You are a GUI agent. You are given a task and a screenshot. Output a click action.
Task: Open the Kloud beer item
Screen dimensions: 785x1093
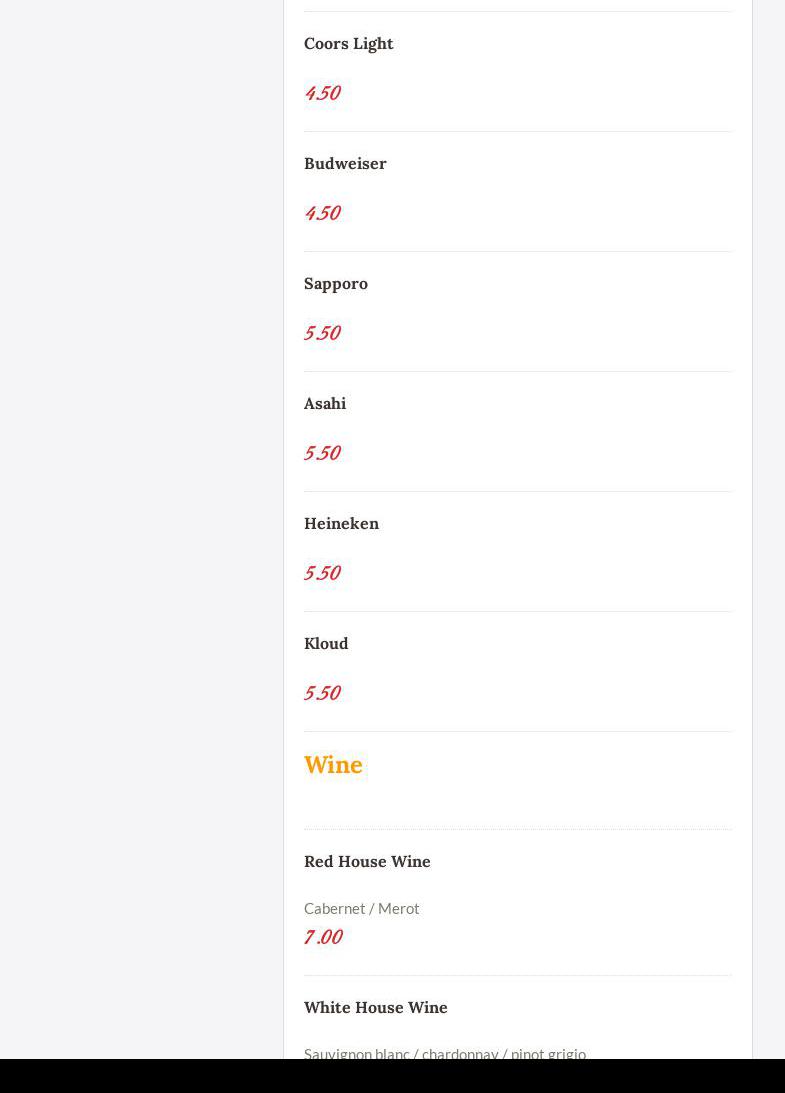326,644
